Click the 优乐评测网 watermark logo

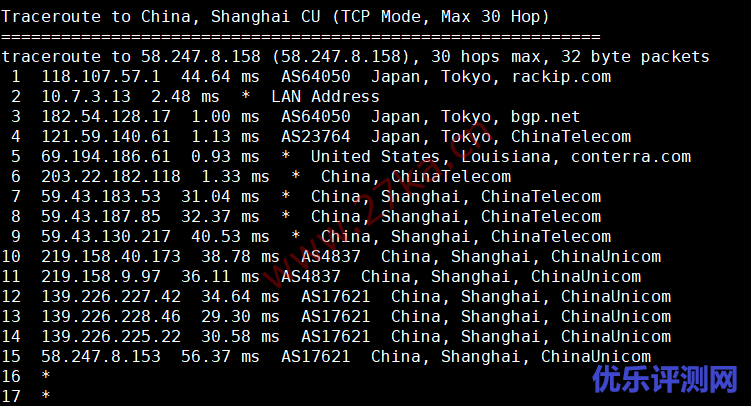click(x=664, y=380)
